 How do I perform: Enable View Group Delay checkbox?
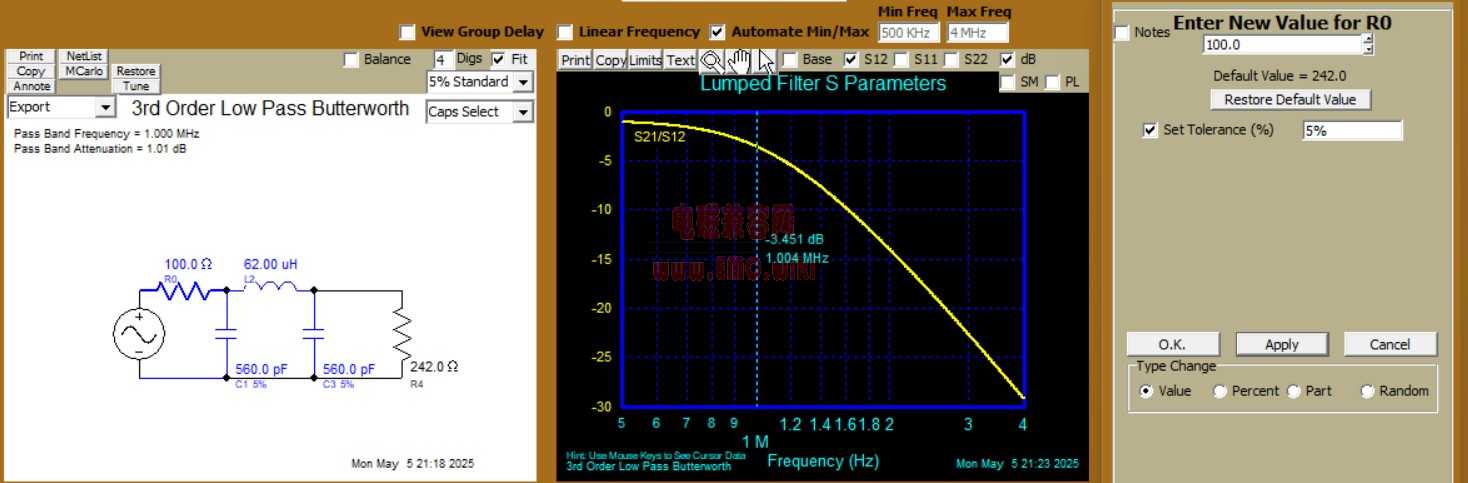(x=407, y=32)
